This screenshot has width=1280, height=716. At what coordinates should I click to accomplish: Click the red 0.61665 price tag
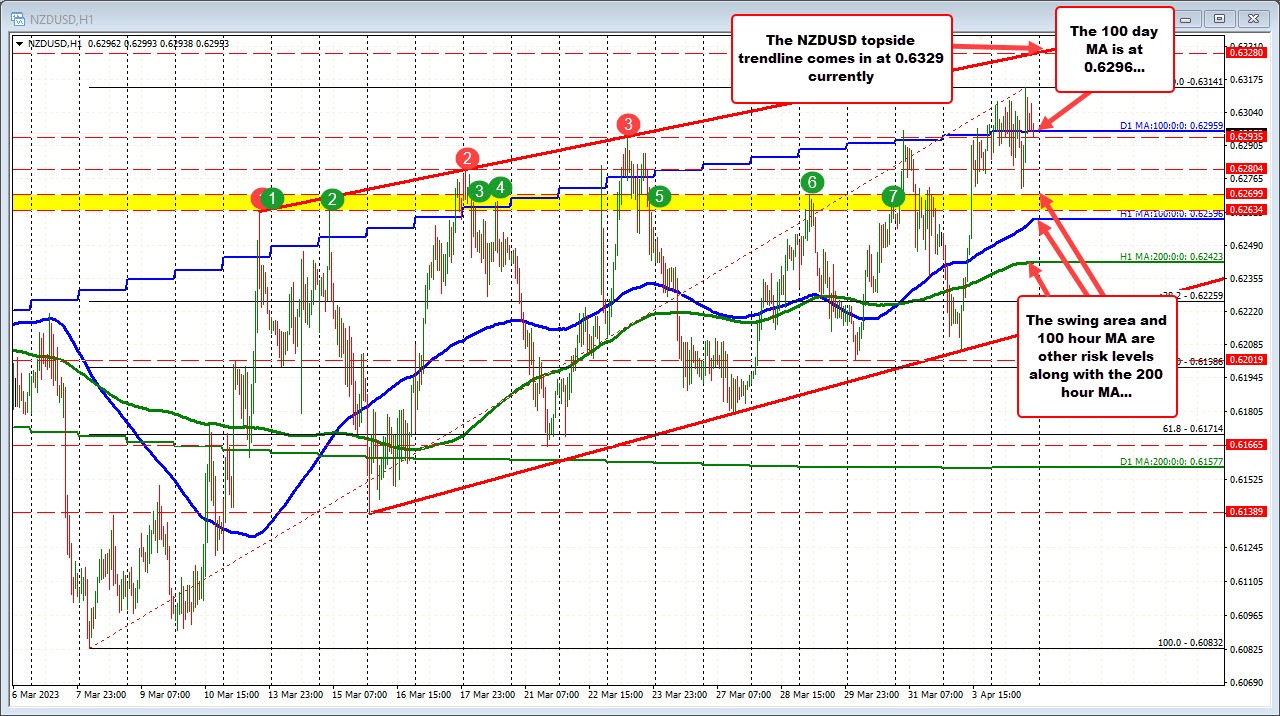pos(1246,444)
